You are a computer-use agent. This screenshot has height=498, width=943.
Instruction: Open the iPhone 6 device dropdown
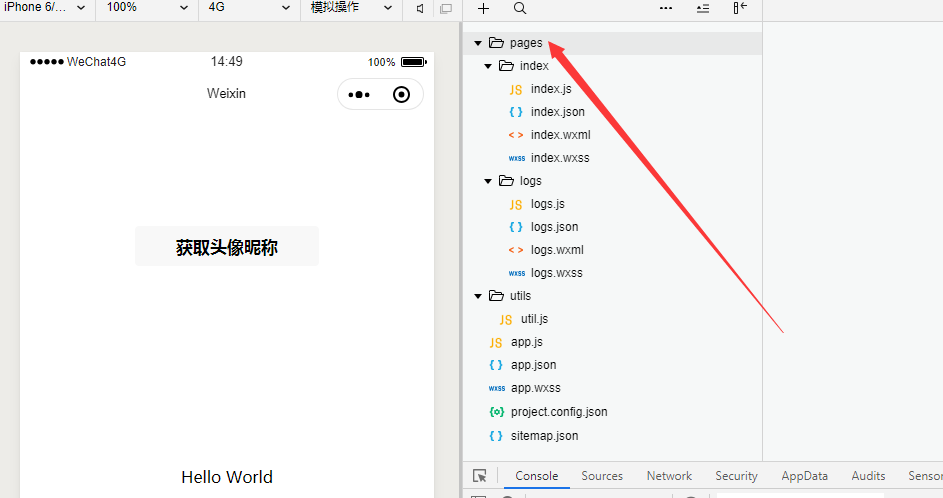pyautogui.click(x=45, y=8)
